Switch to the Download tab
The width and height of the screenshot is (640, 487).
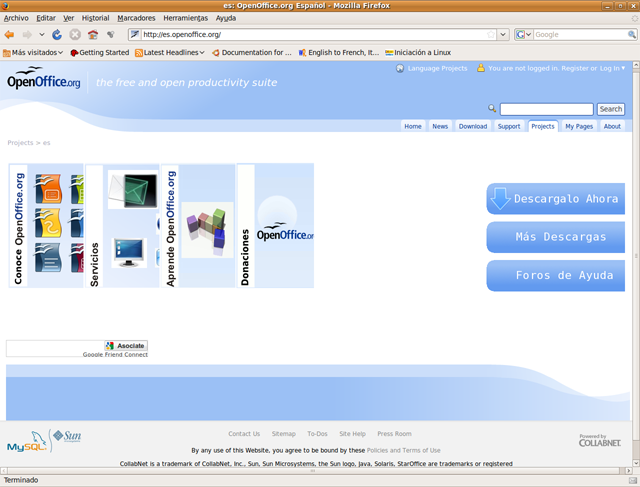tap(473, 126)
